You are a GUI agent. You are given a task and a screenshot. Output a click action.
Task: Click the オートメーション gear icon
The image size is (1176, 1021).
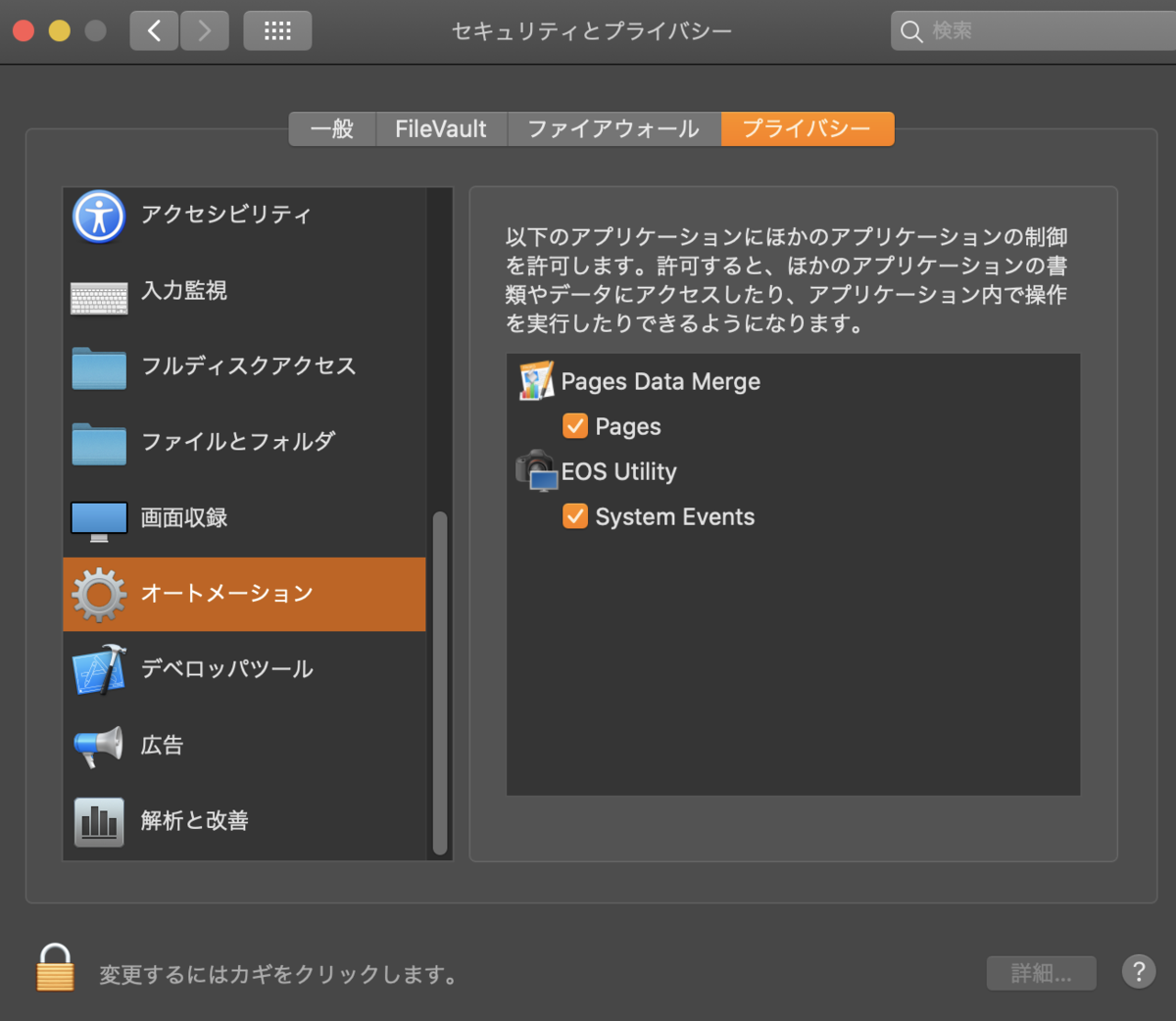click(x=98, y=594)
